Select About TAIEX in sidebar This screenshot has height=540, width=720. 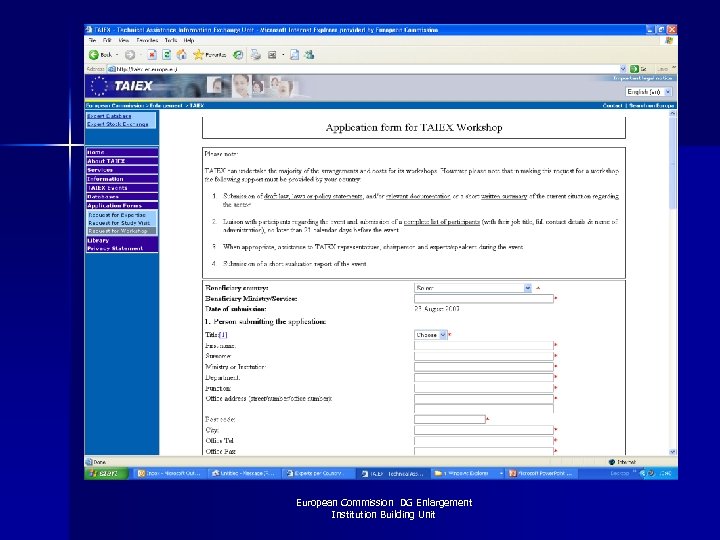(x=122, y=161)
